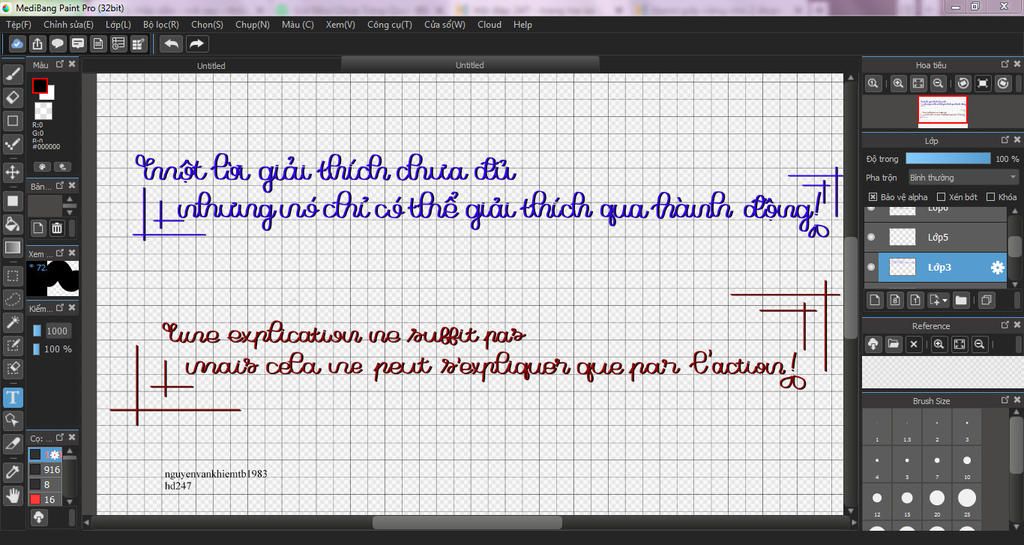
Task: Select the Fill rectangle tool
Action: (x=12, y=201)
